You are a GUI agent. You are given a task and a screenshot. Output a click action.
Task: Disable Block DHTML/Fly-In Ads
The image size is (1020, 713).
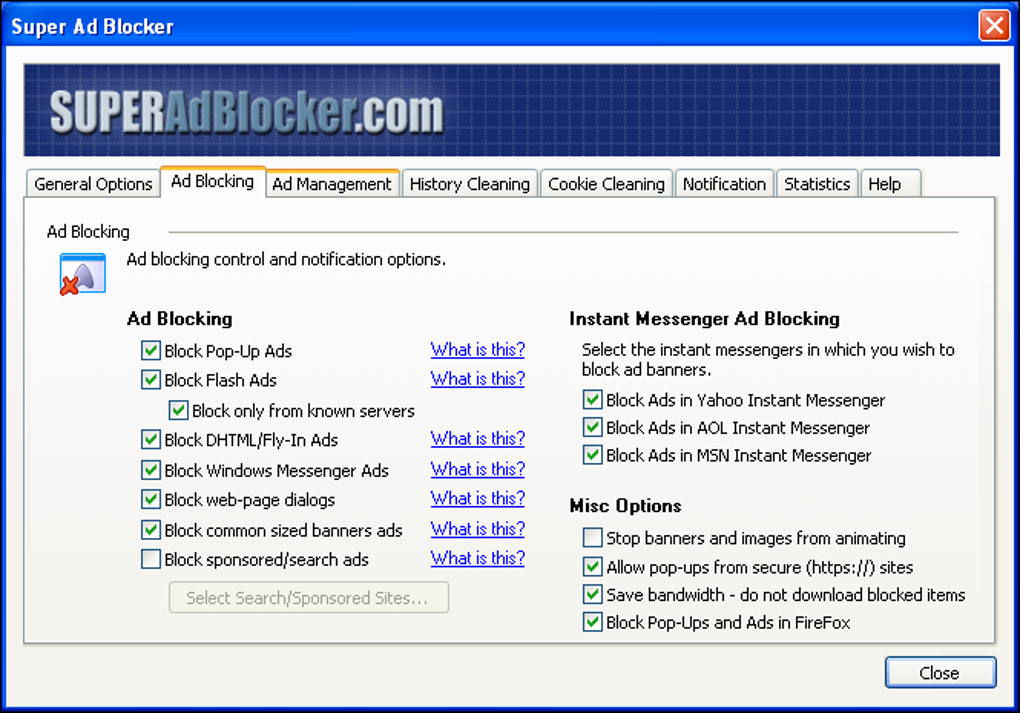click(151, 439)
